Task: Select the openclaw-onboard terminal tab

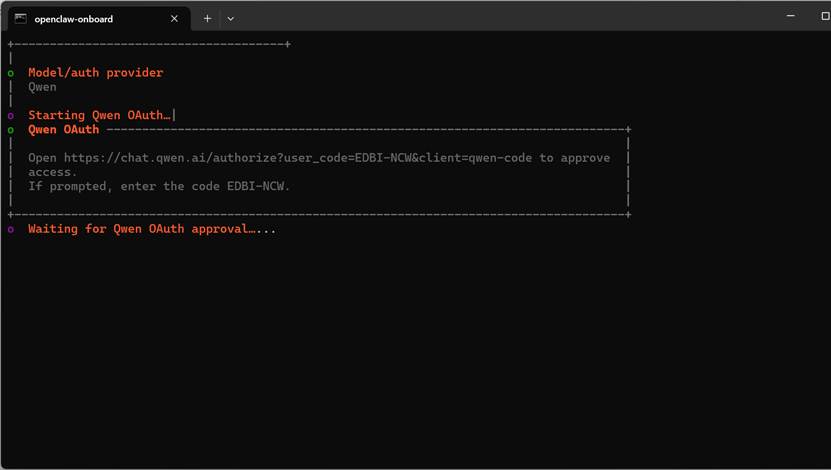Action: pyautogui.click(x=99, y=19)
